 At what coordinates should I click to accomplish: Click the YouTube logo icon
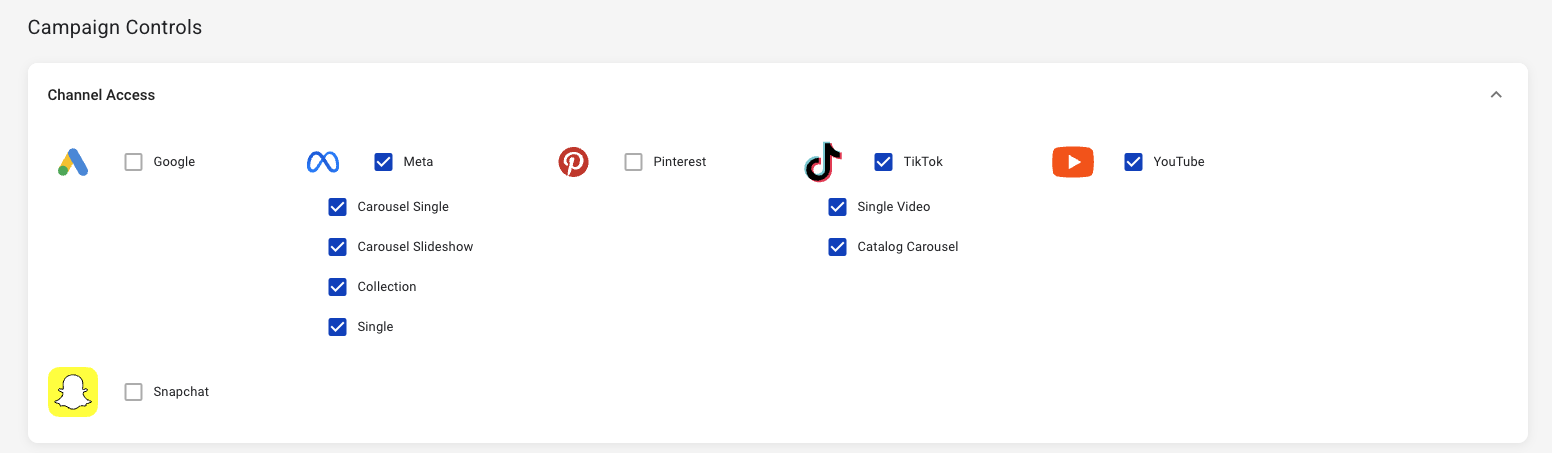click(1073, 162)
